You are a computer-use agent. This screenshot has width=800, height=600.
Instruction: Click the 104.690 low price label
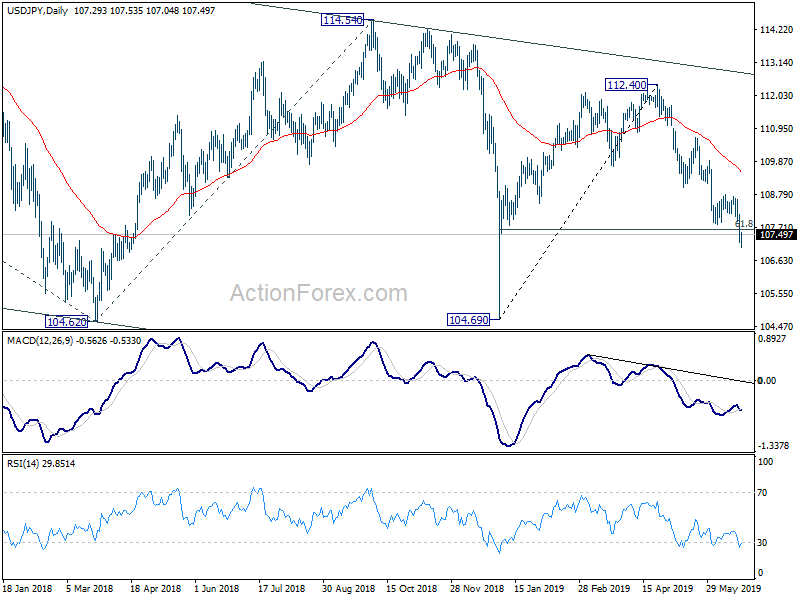(468, 320)
